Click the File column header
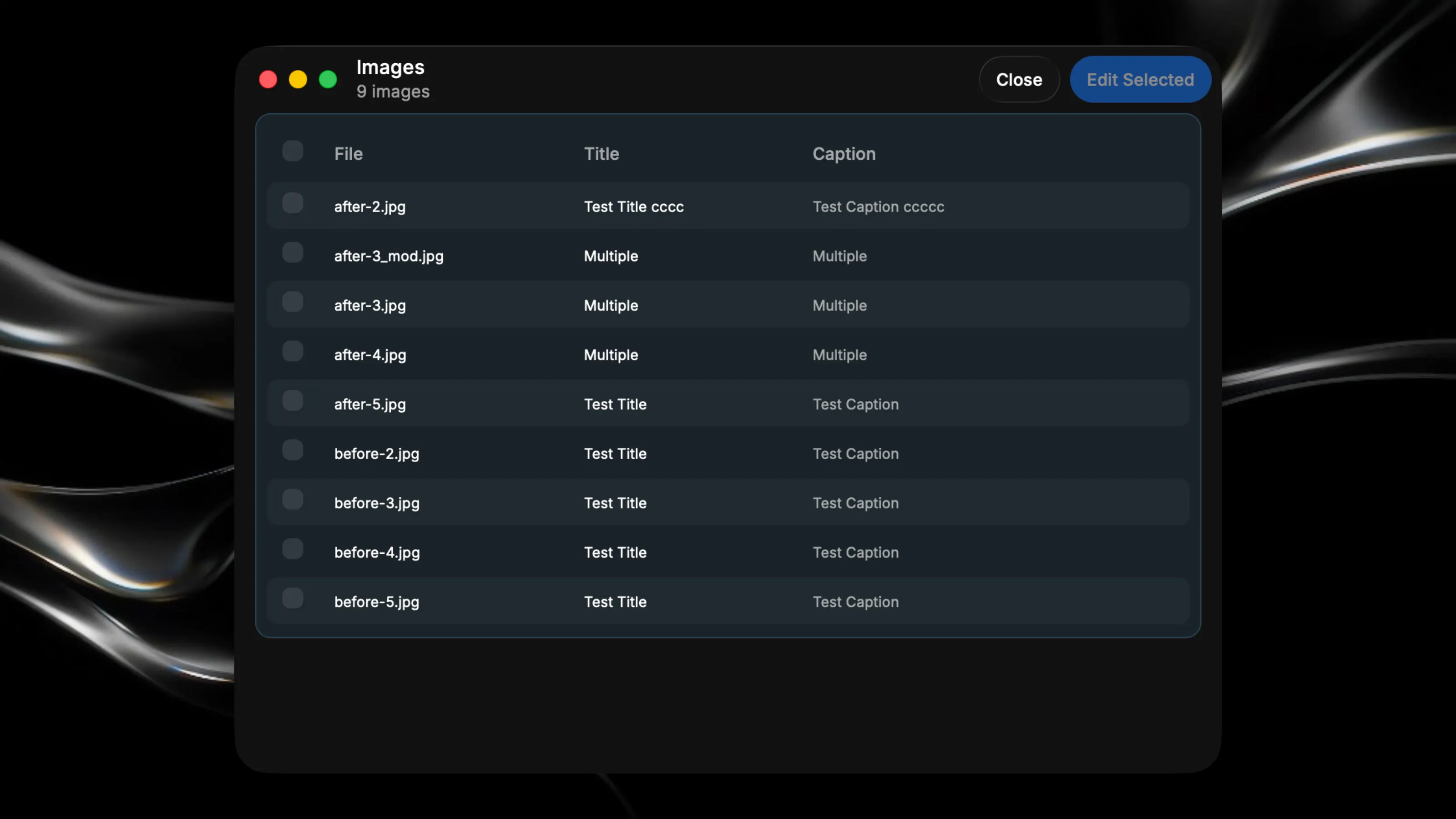 point(348,154)
